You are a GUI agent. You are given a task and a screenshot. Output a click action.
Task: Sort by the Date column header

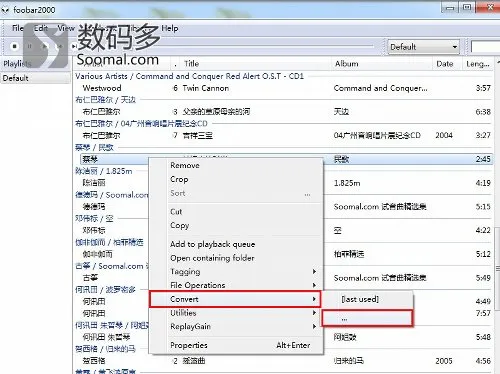point(445,64)
